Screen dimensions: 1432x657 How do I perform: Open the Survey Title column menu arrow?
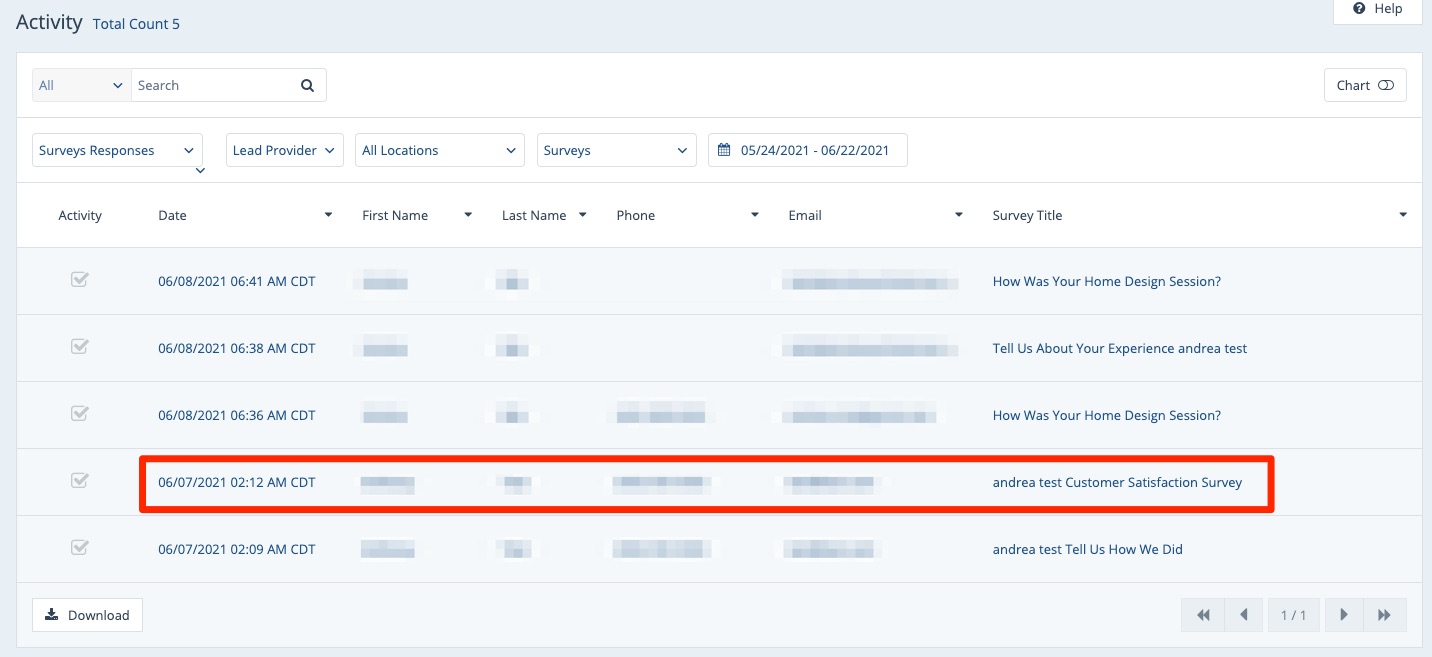(1402, 215)
